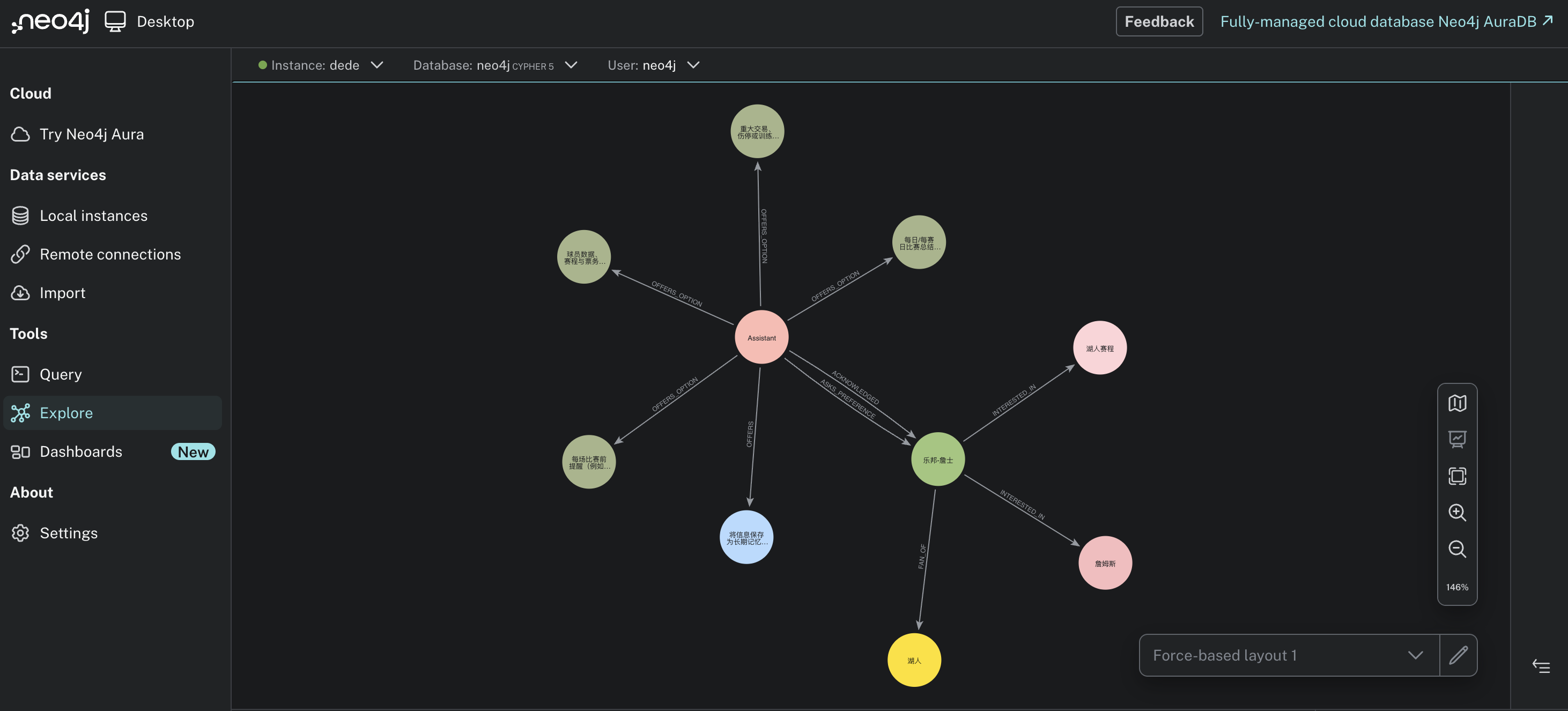Open the Query tool
This screenshot has width=1568, height=711.
point(60,374)
